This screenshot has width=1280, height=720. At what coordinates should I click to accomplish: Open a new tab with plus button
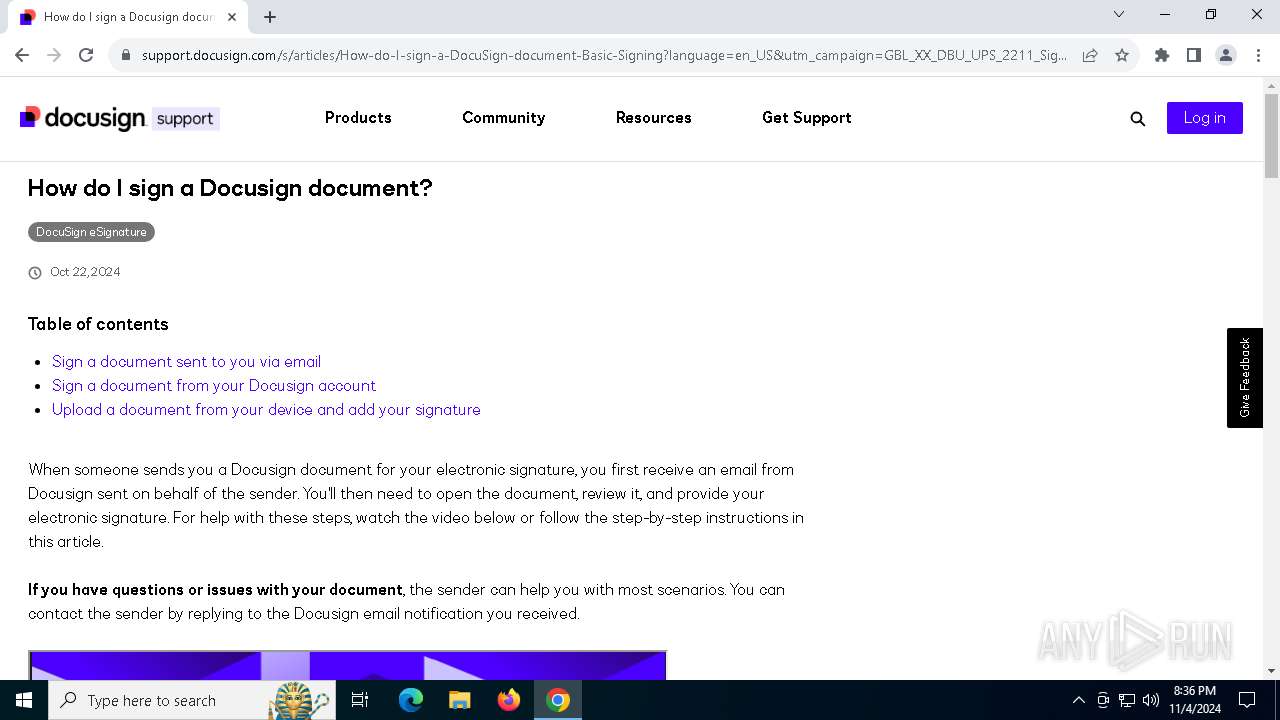[x=270, y=16]
